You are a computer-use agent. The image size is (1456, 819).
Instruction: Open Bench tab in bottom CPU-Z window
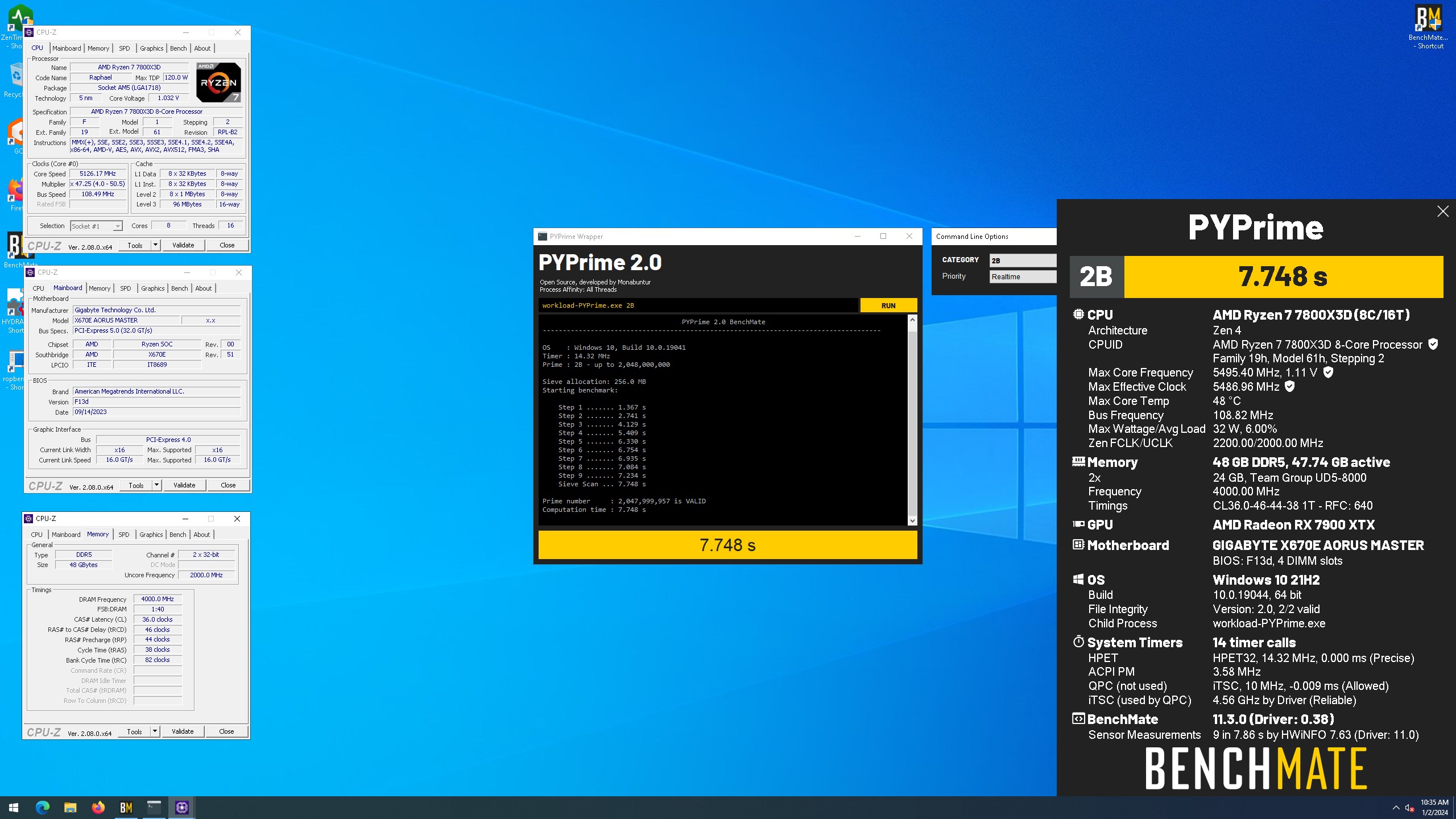[178, 535]
